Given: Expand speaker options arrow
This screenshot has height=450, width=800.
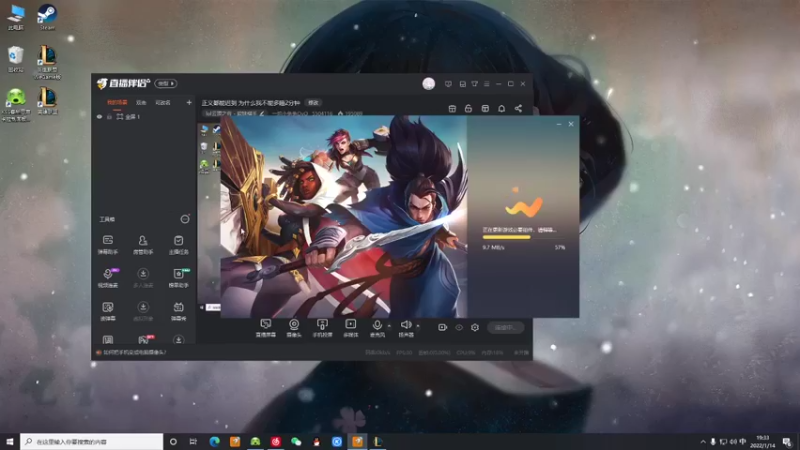Looking at the screenshot, I should tap(418, 326).
